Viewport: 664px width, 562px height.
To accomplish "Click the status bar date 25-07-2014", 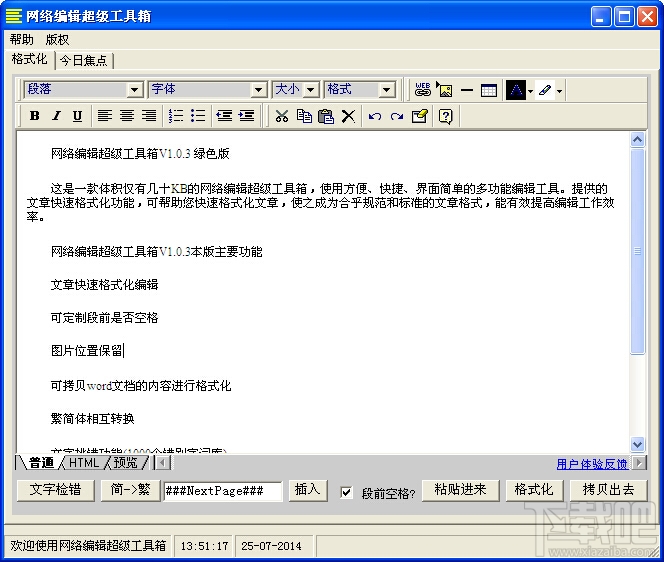I will pos(271,546).
